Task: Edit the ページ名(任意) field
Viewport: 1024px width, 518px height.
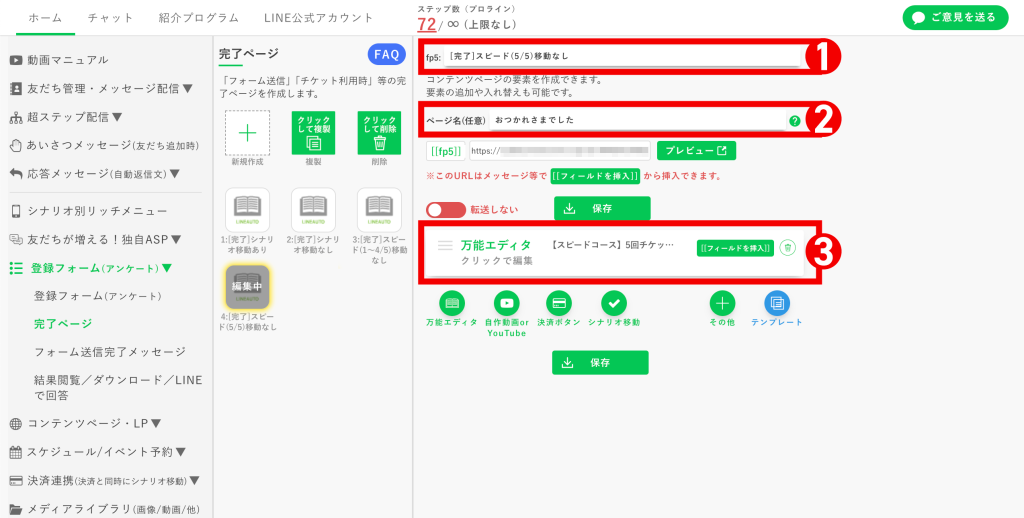Action: pyautogui.click(x=637, y=120)
